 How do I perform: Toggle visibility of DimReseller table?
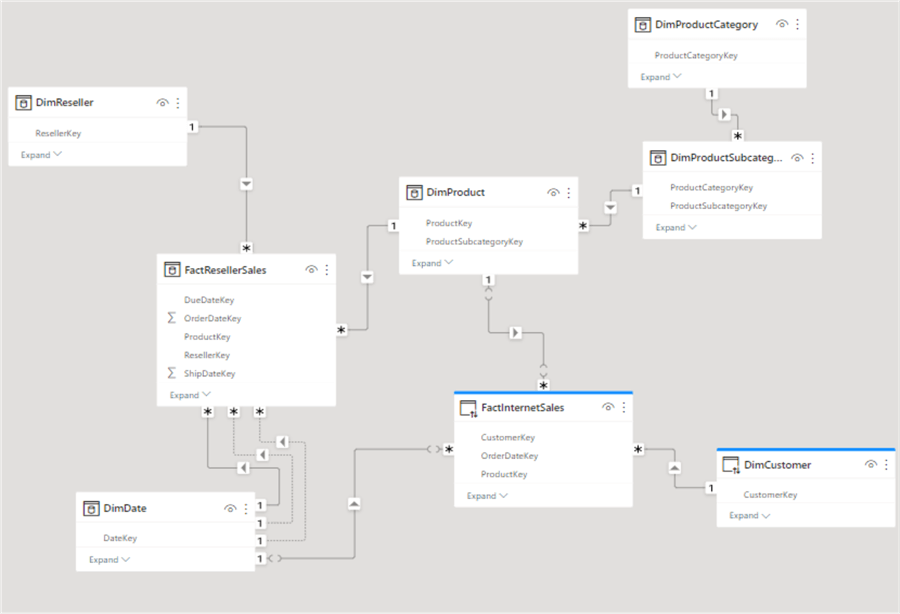pyautogui.click(x=162, y=103)
